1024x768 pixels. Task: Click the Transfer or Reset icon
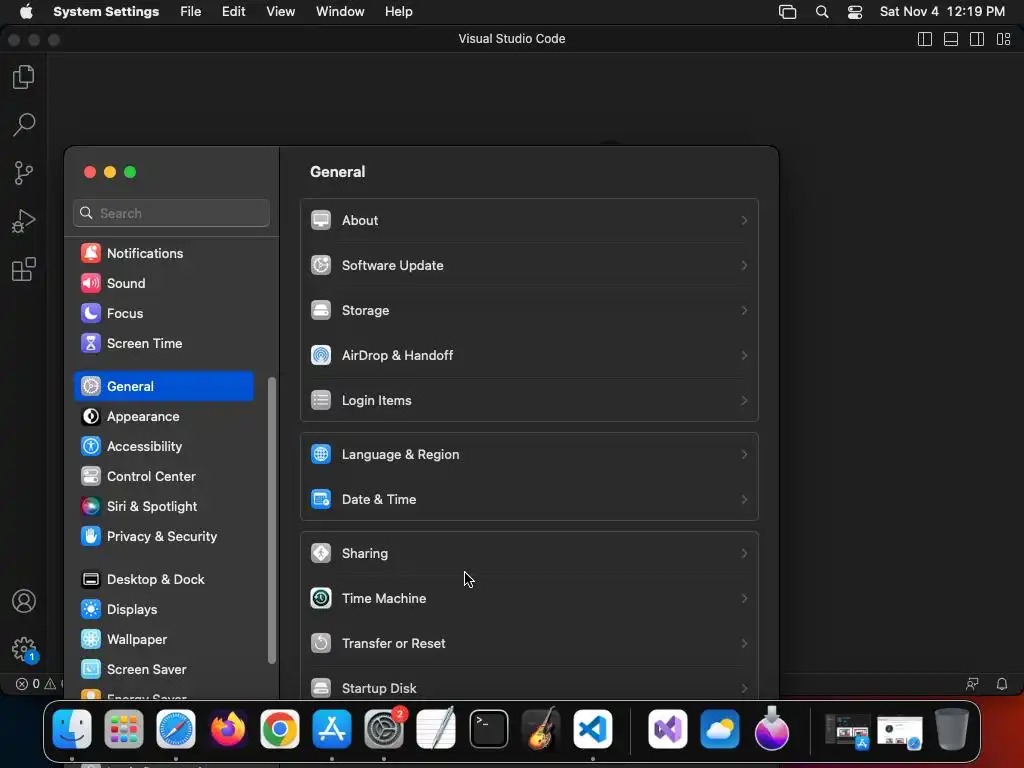pyautogui.click(x=321, y=643)
